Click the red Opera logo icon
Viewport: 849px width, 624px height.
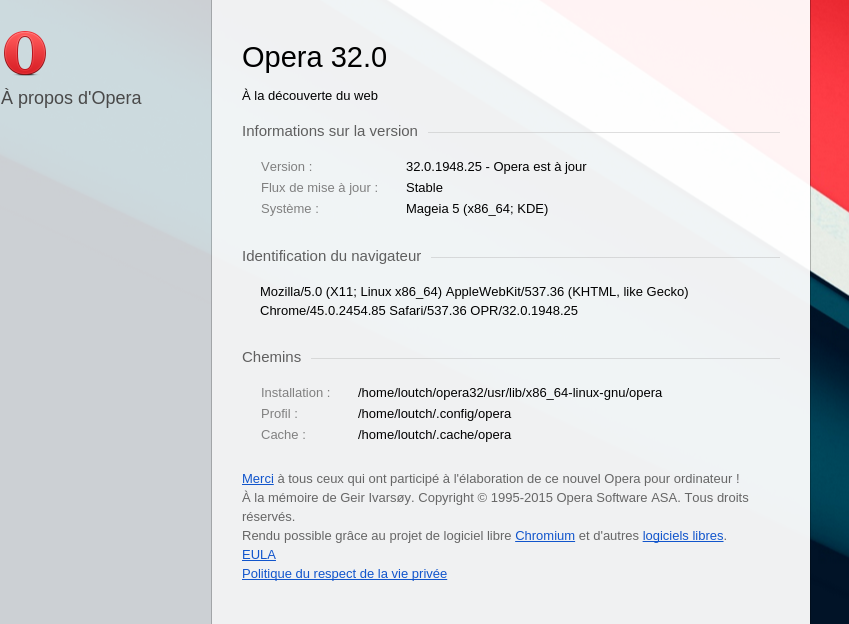click(25, 53)
